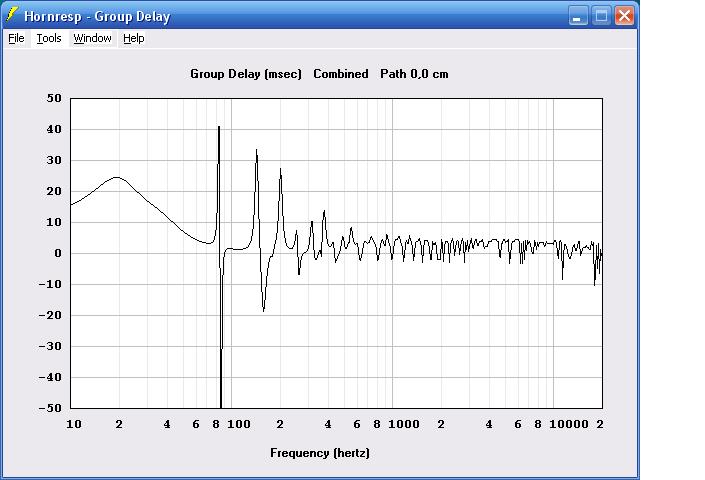Click the 100 frequency axis label

click(239, 424)
